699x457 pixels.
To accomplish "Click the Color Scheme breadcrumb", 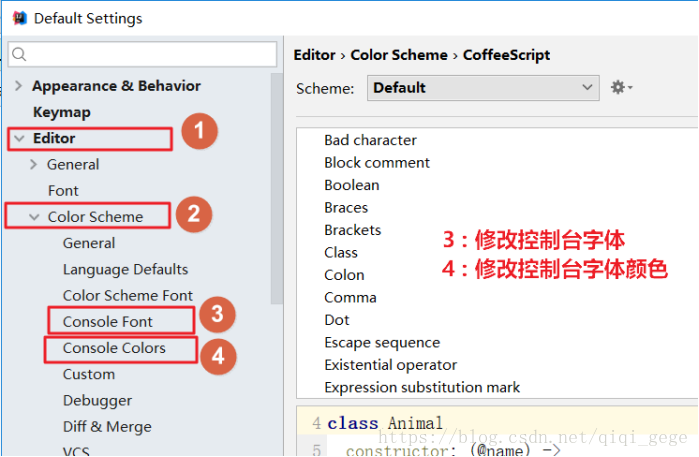I will tap(400, 55).
